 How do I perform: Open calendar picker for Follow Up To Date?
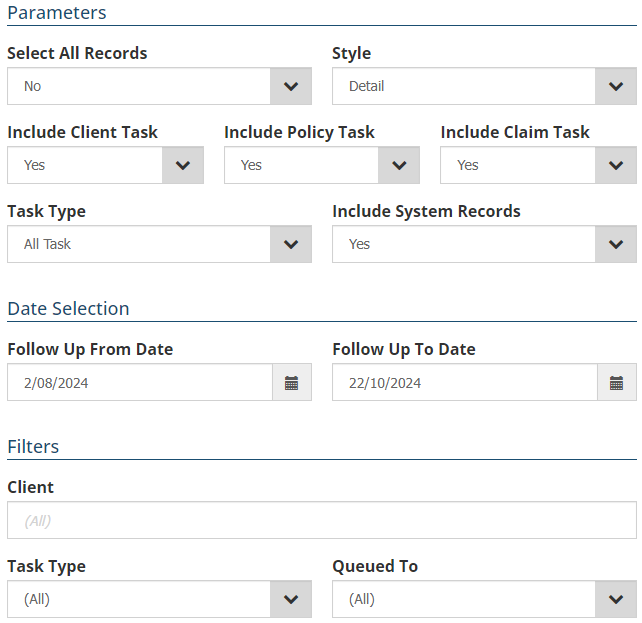[x=616, y=383]
